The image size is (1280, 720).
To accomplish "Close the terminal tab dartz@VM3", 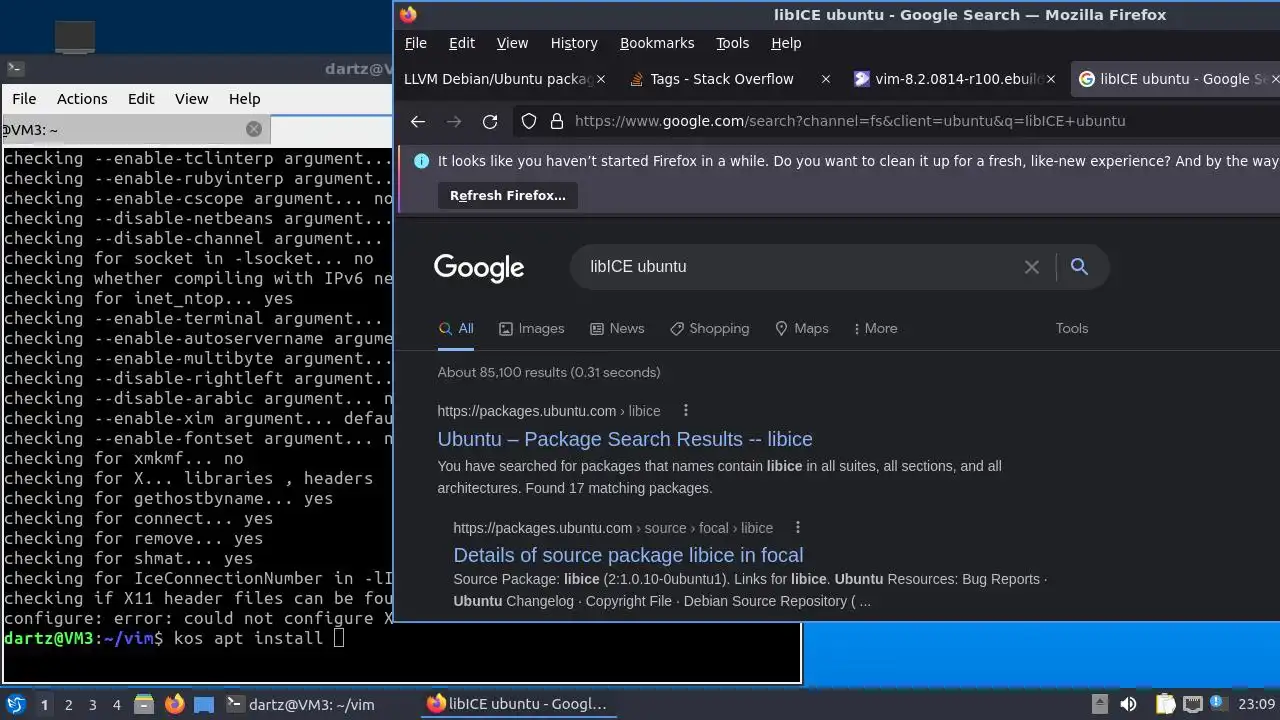I will (254, 129).
